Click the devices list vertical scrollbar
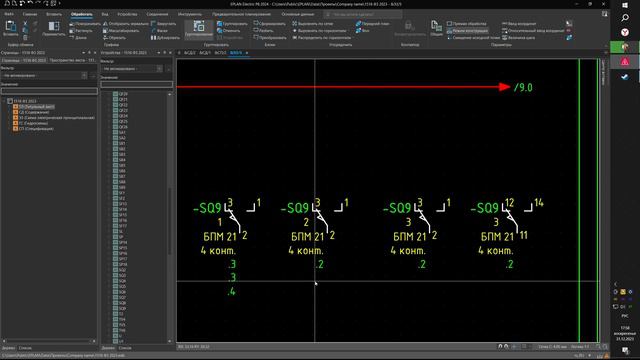640x360 pixels. point(170,218)
